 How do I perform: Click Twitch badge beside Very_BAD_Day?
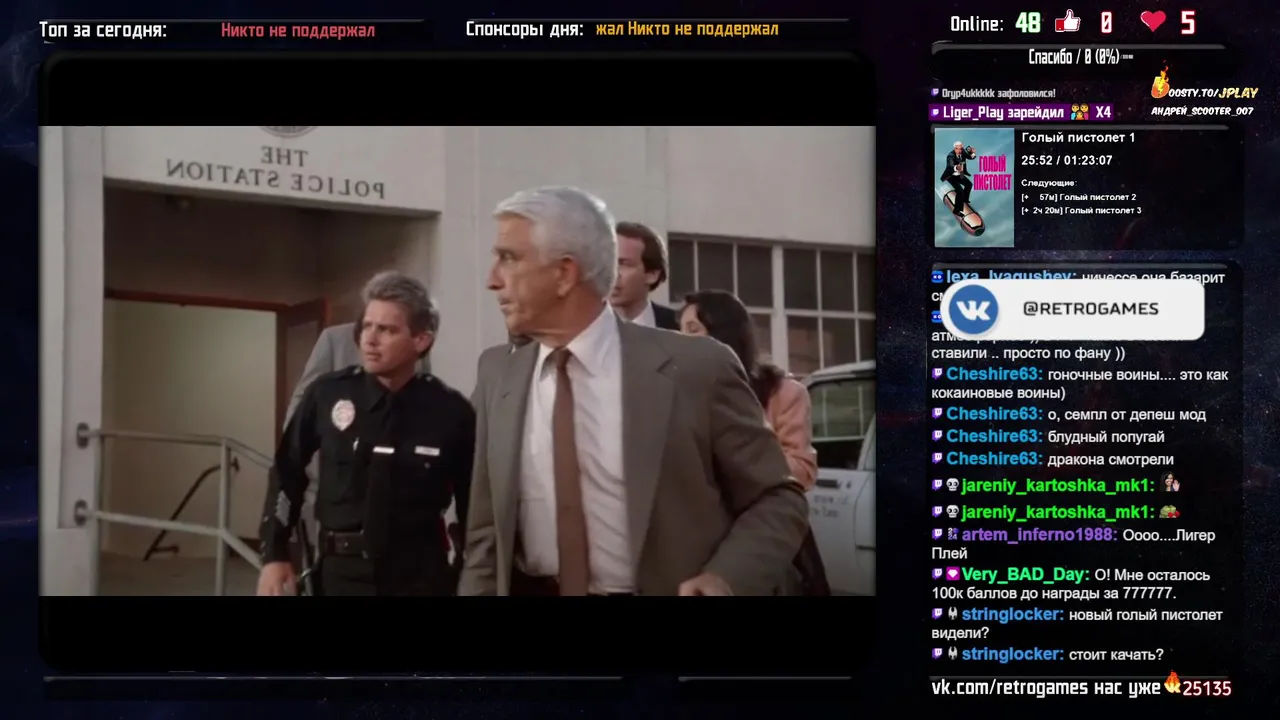937,575
